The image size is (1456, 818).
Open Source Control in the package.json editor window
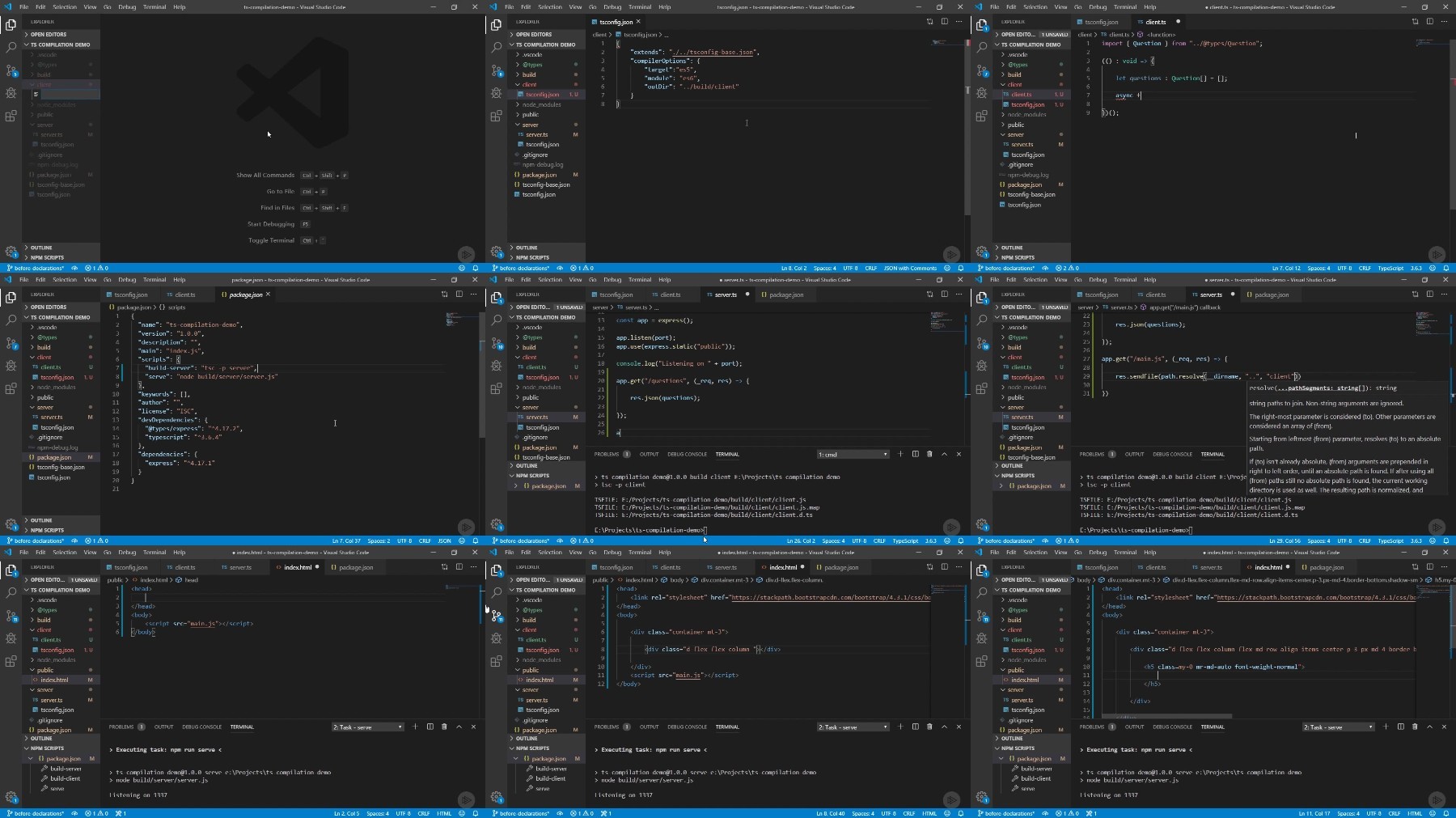coord(11,343)
